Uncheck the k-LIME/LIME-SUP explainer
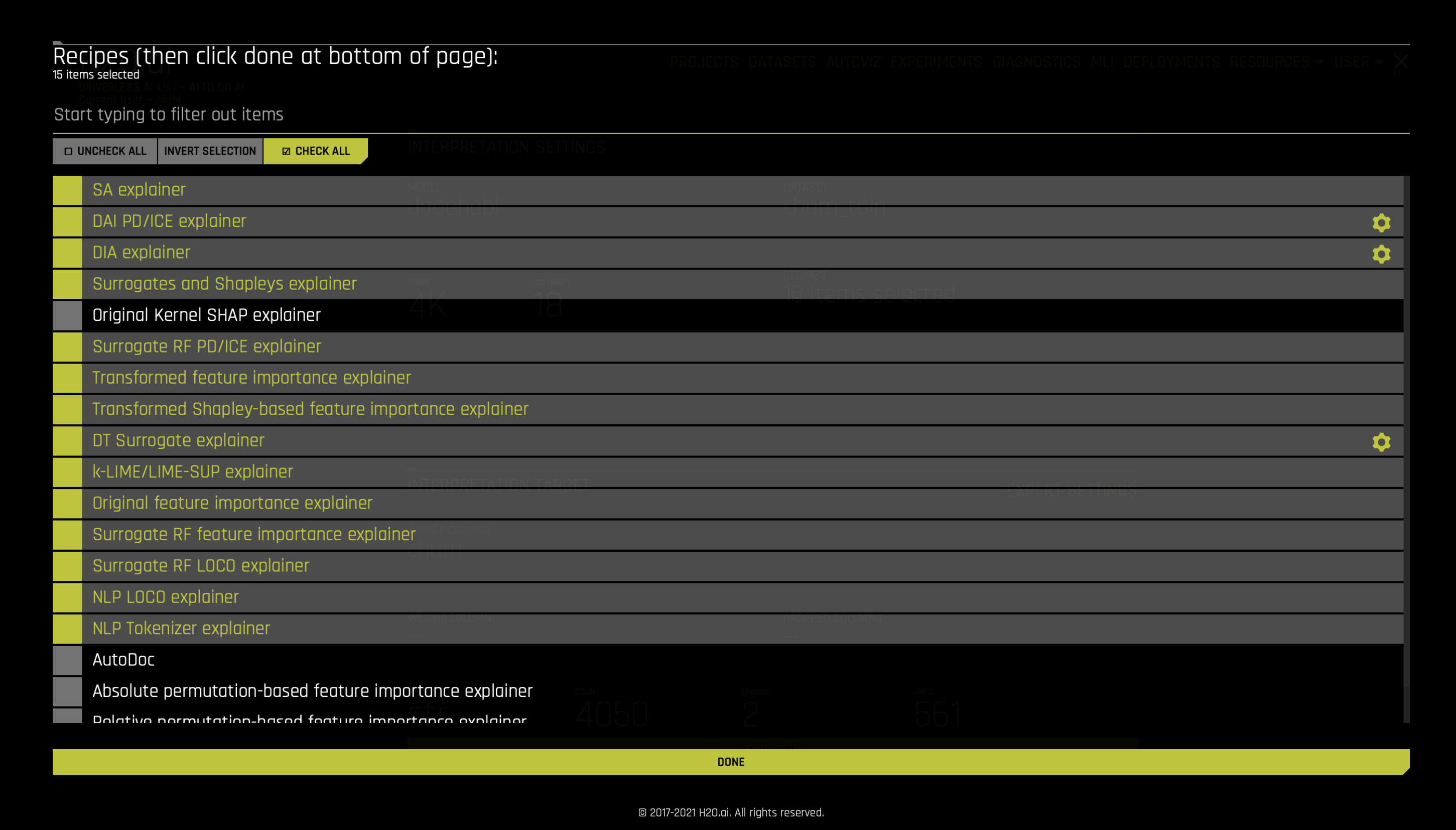Viewport: 1456px width, 830px height. pos(67,471)
